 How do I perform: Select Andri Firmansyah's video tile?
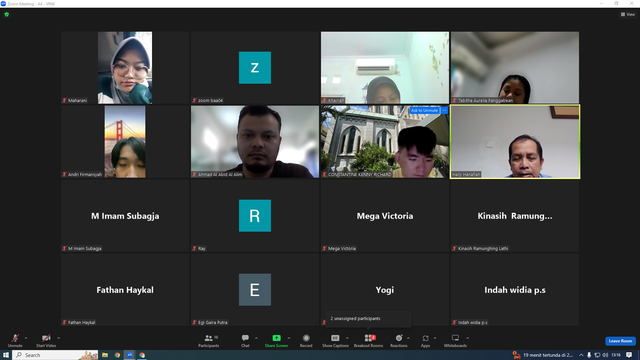click(x=125, y=142)
